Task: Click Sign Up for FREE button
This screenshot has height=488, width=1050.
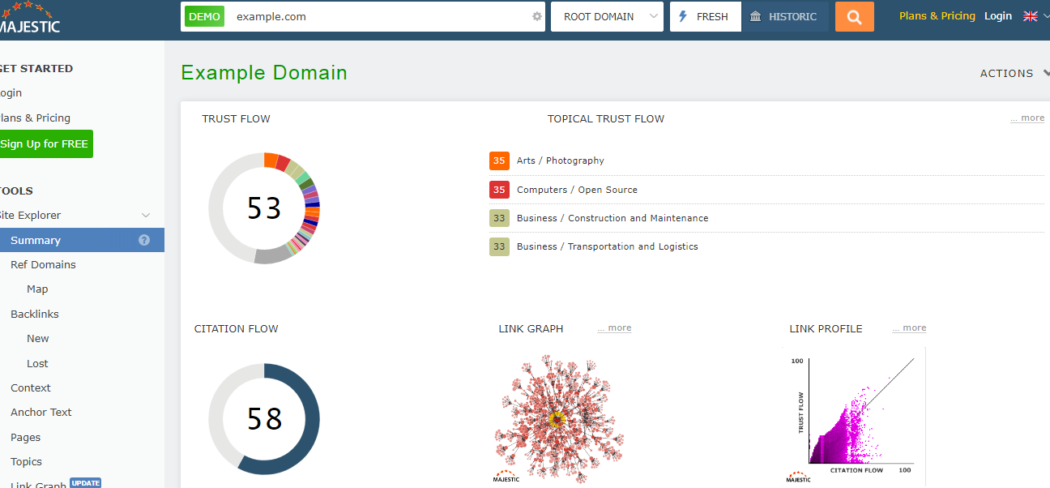Action: [45, 144]
